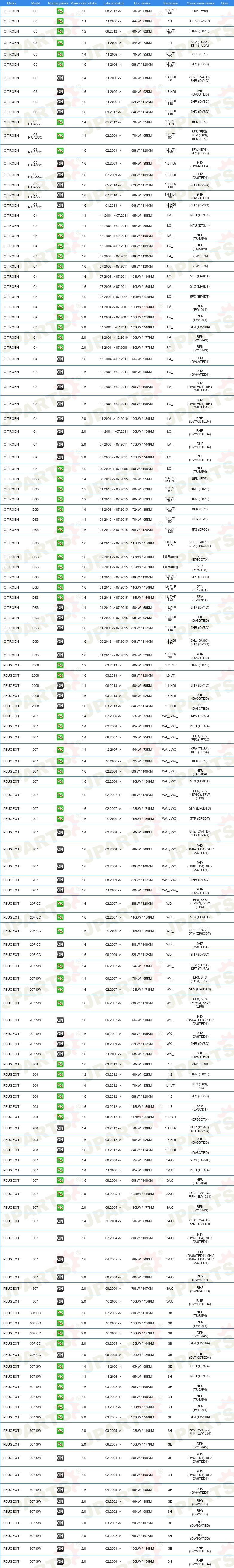This screenshot has height=1568, width=234.
Task: Click the Pojemność silnika column header
Action: pos(84,3)
